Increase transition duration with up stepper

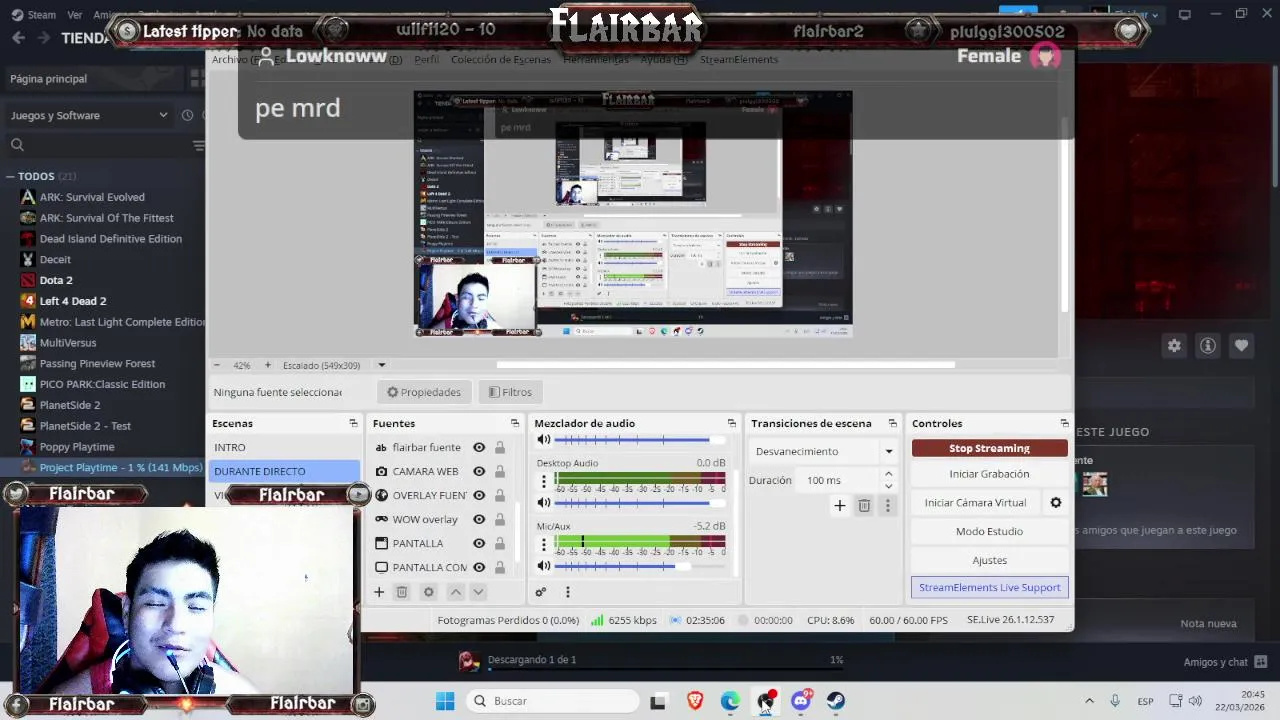[x=888, y=475]
